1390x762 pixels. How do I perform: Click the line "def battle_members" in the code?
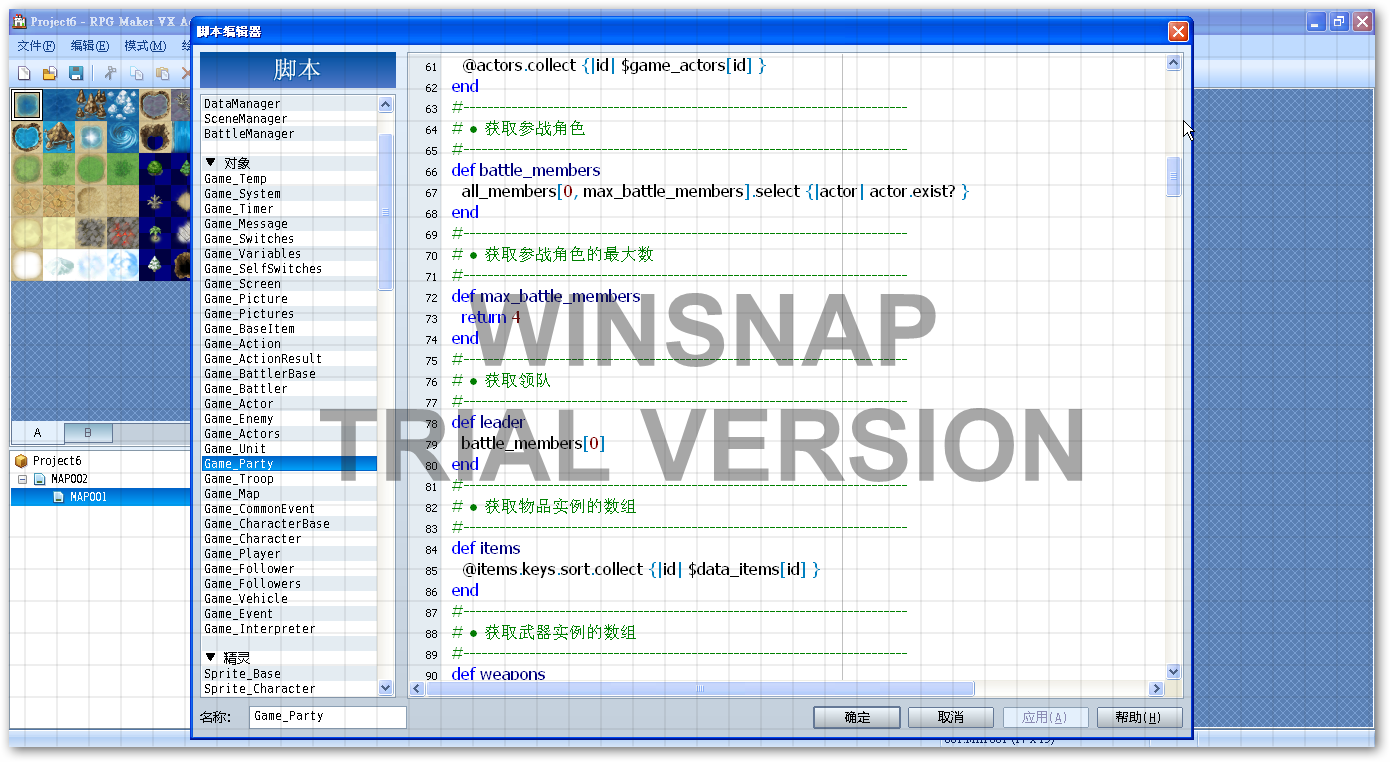tap(526, 170)
